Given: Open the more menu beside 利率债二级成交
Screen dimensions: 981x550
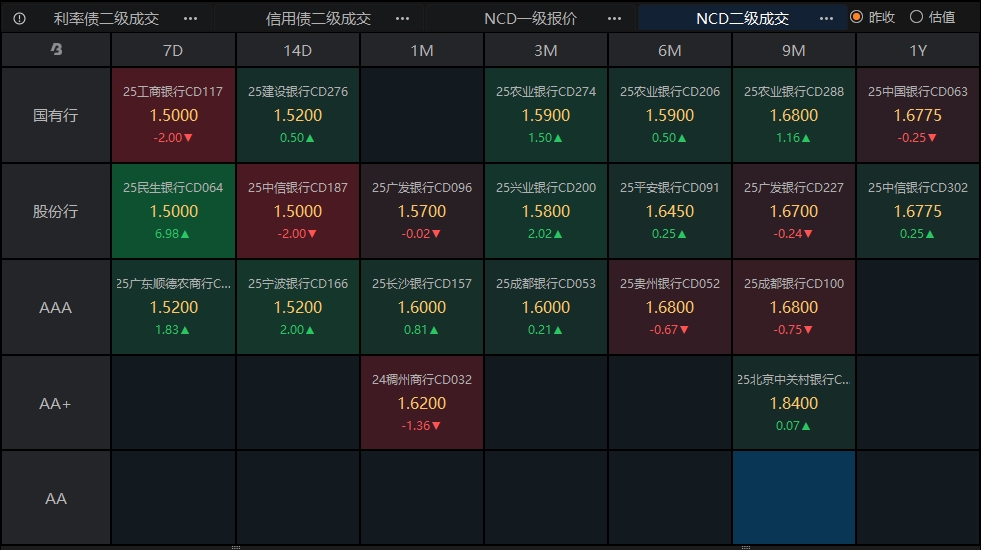Looking at the screenshot, I should [190, 19].
